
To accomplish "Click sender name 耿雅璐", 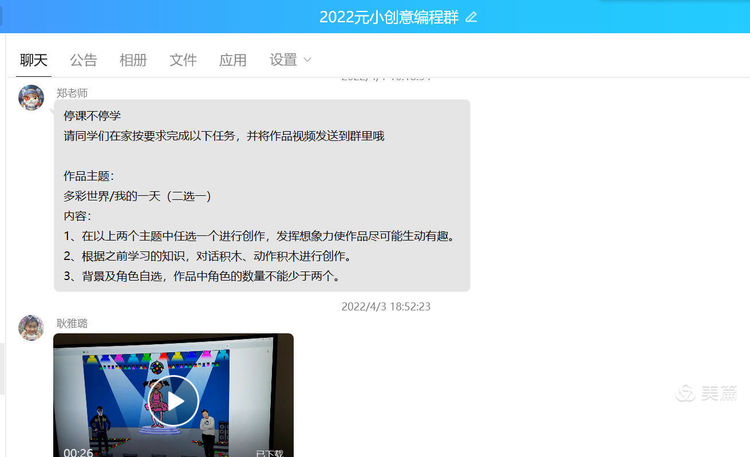I will tap(72, 323).
